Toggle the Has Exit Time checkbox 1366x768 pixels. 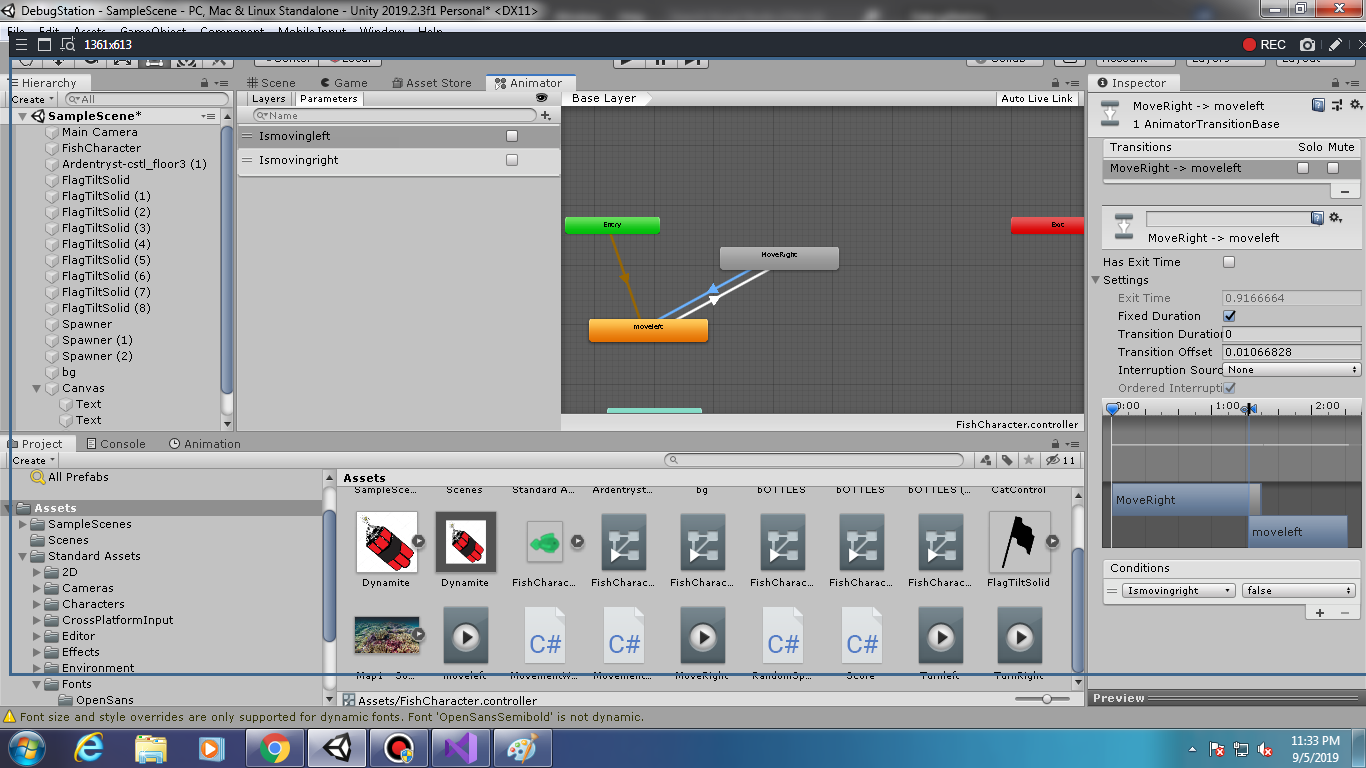pos(1229,262)
